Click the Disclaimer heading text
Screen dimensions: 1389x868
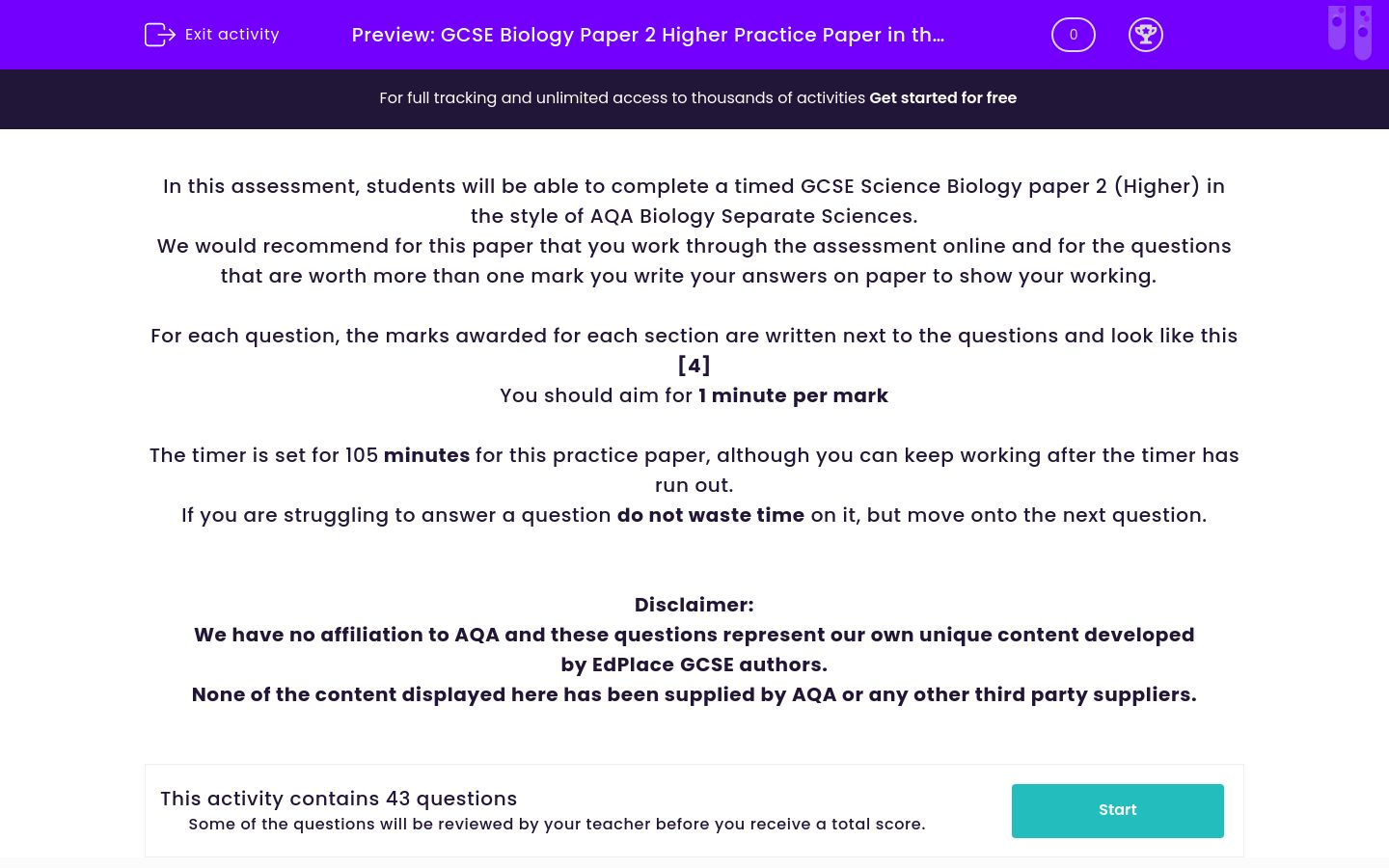[694, 605]
